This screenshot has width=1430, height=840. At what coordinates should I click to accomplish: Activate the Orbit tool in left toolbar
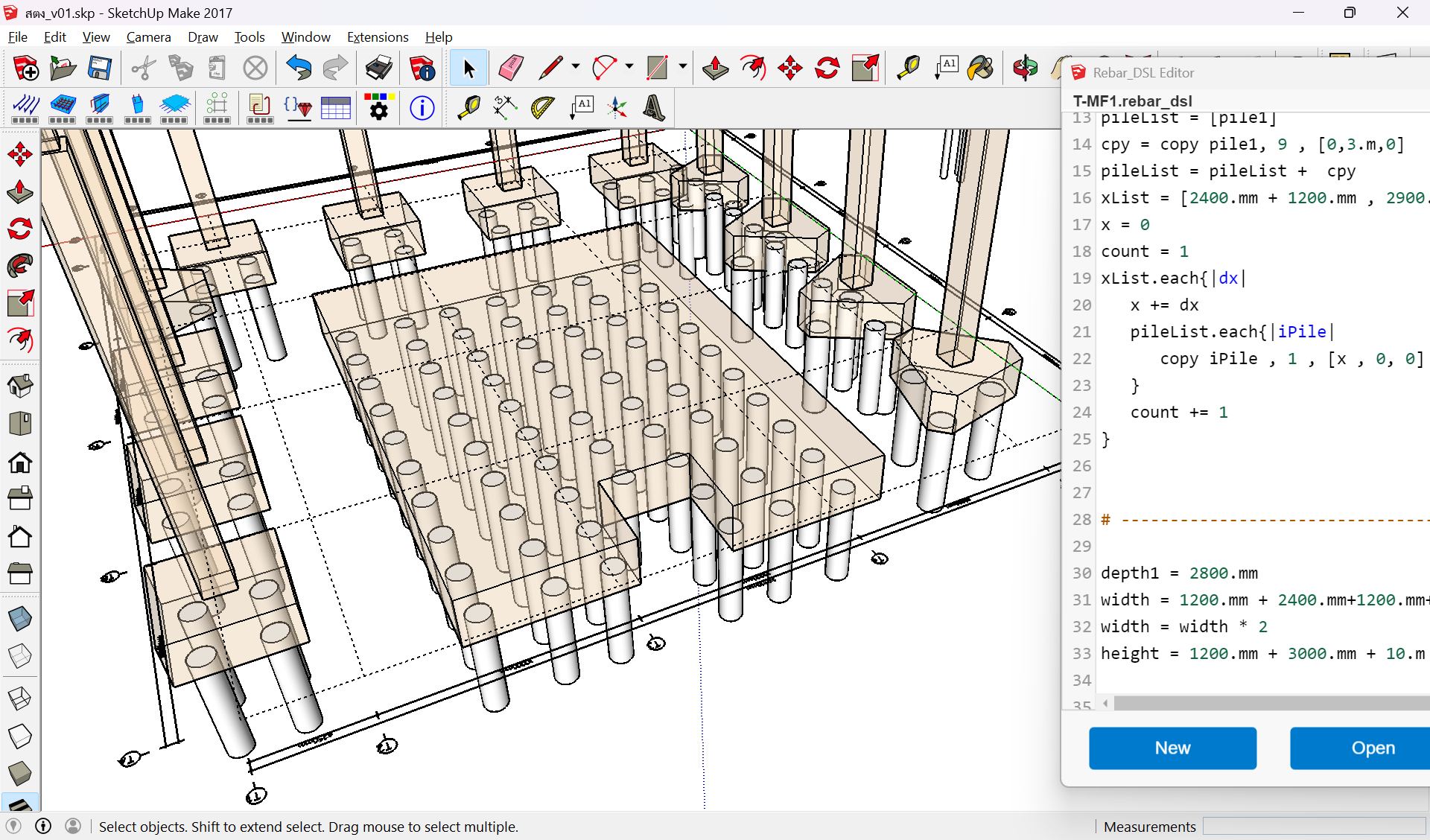20,229
